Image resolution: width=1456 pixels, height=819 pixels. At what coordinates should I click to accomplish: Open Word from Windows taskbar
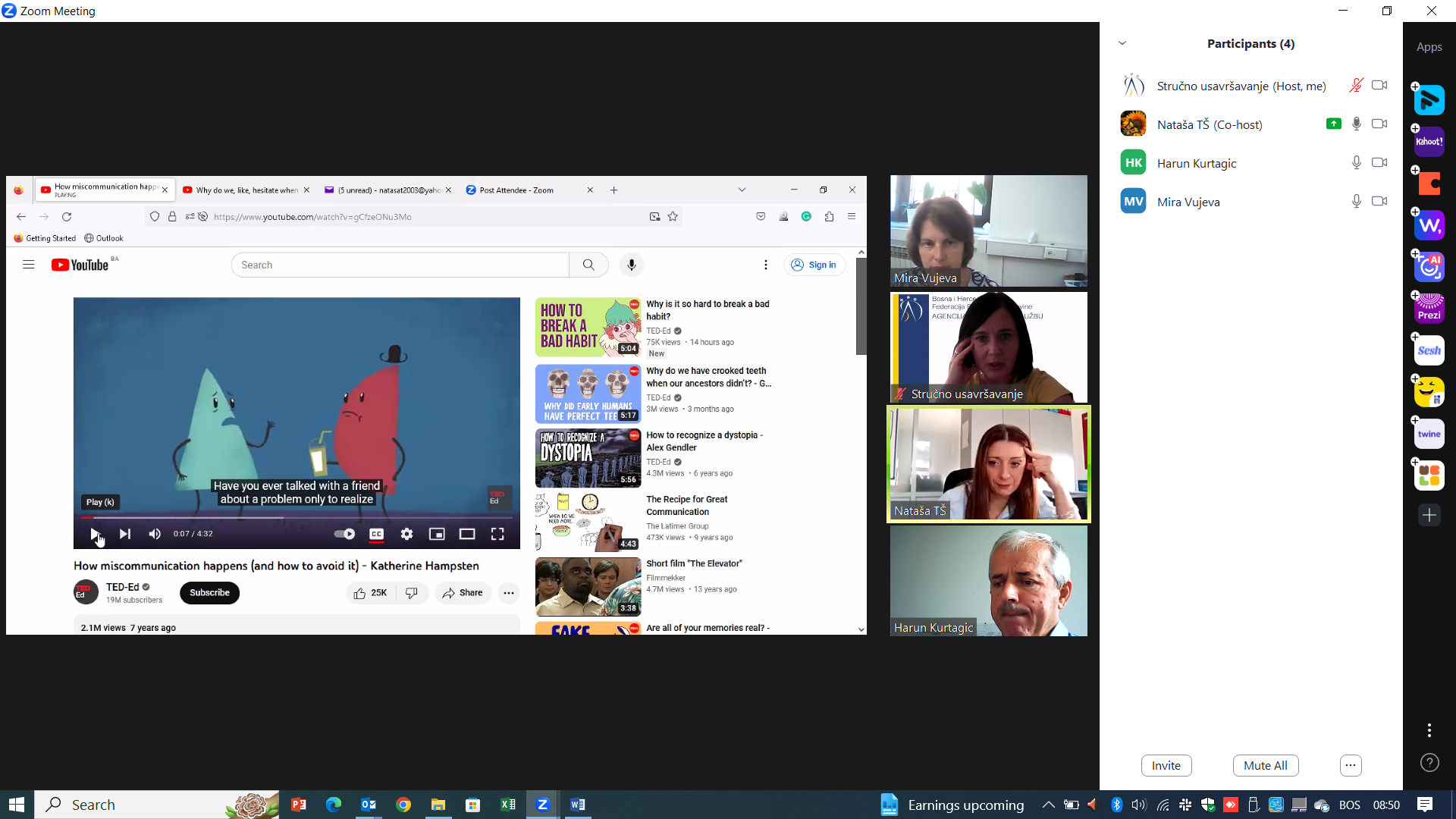(x=577, y=805)
